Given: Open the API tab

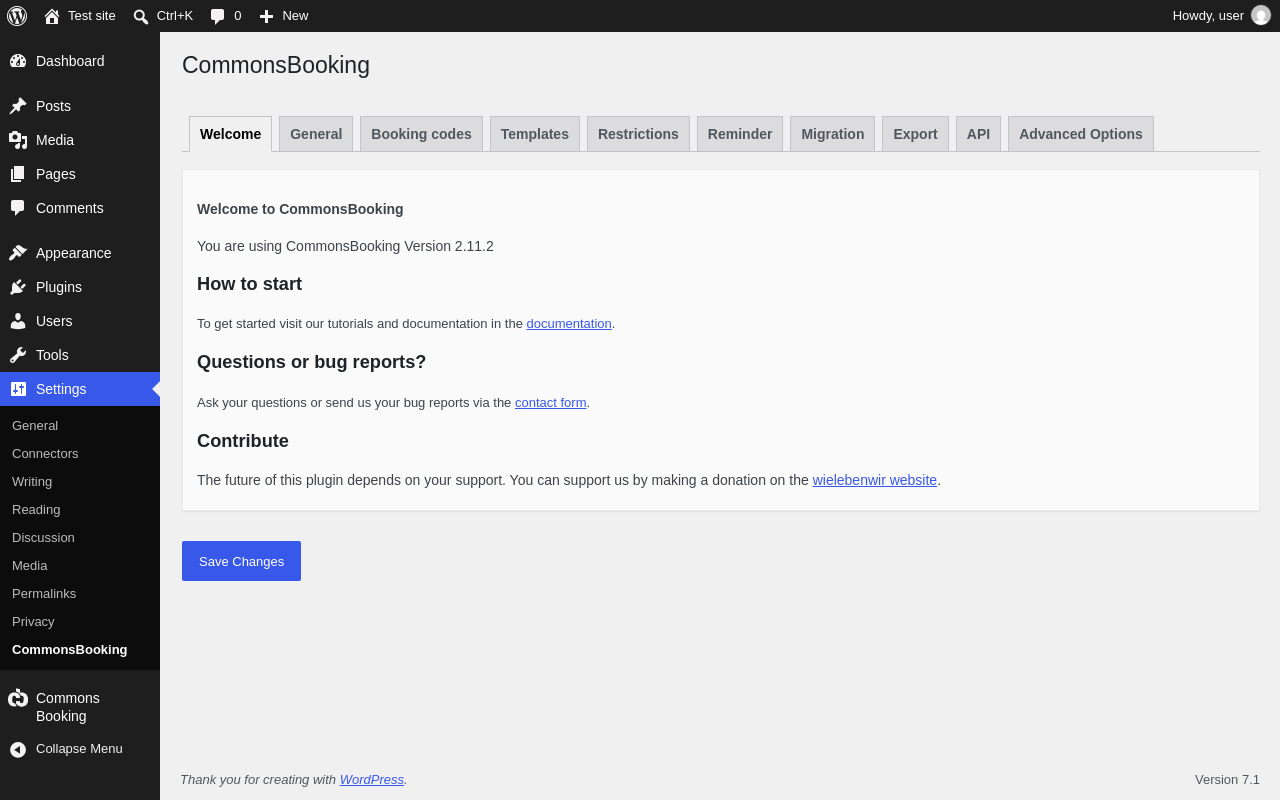Looking at the screenshot, I should pyautogui.click(x=978, y=134).
